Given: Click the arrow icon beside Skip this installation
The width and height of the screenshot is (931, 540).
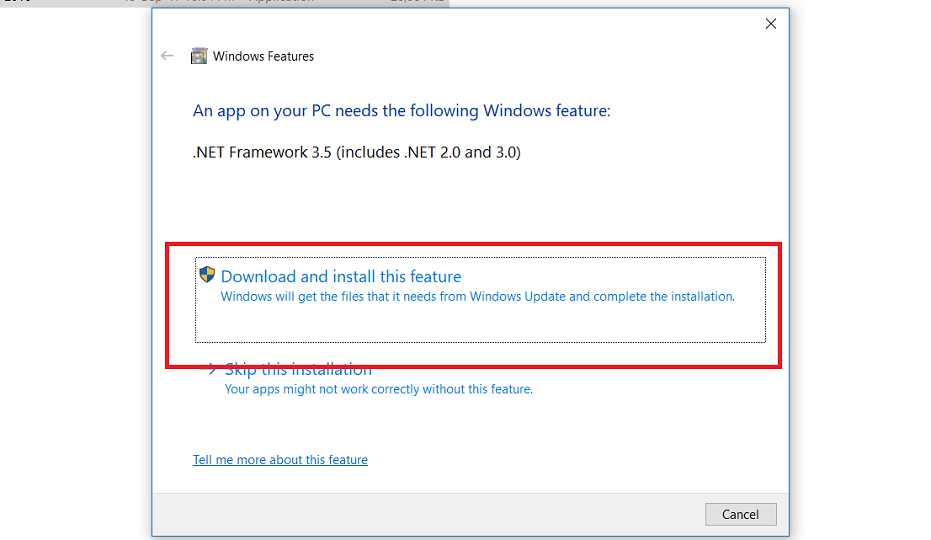Looking at the screenshot, I should pyautogui.click(x=212, y=369).
